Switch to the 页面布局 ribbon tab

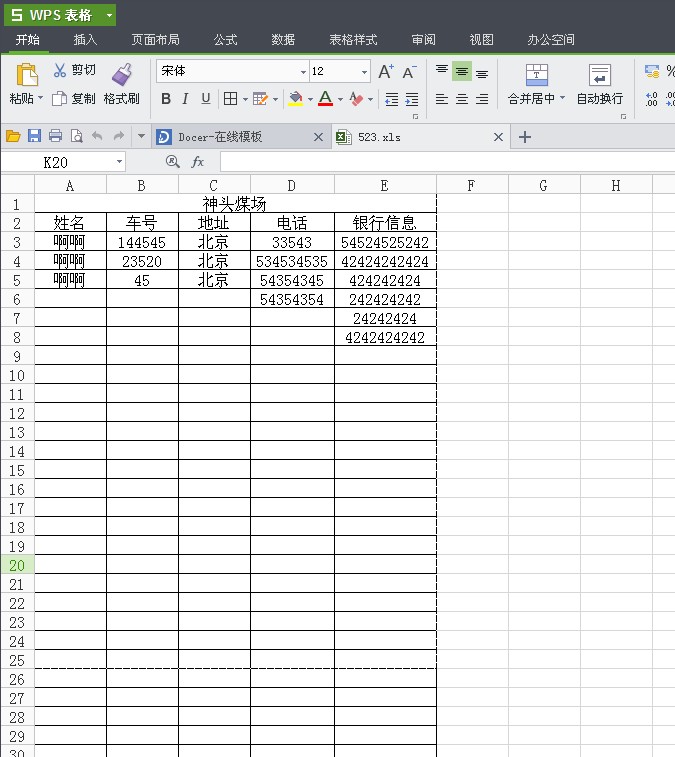[x=155, y=40]
